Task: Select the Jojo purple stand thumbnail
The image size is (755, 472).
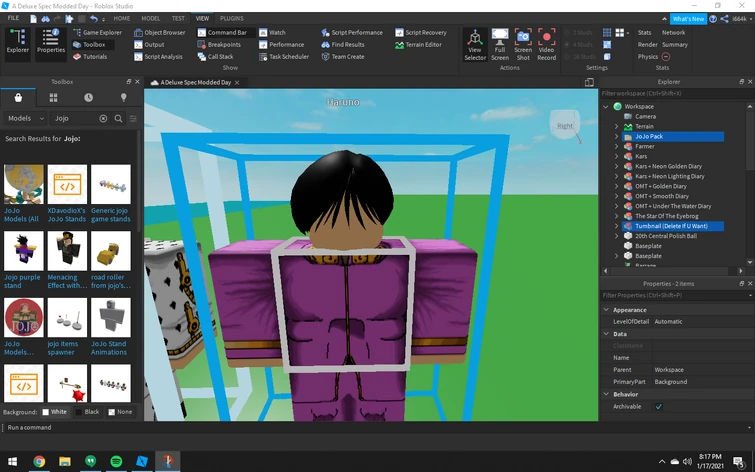Action: [24, 251]
